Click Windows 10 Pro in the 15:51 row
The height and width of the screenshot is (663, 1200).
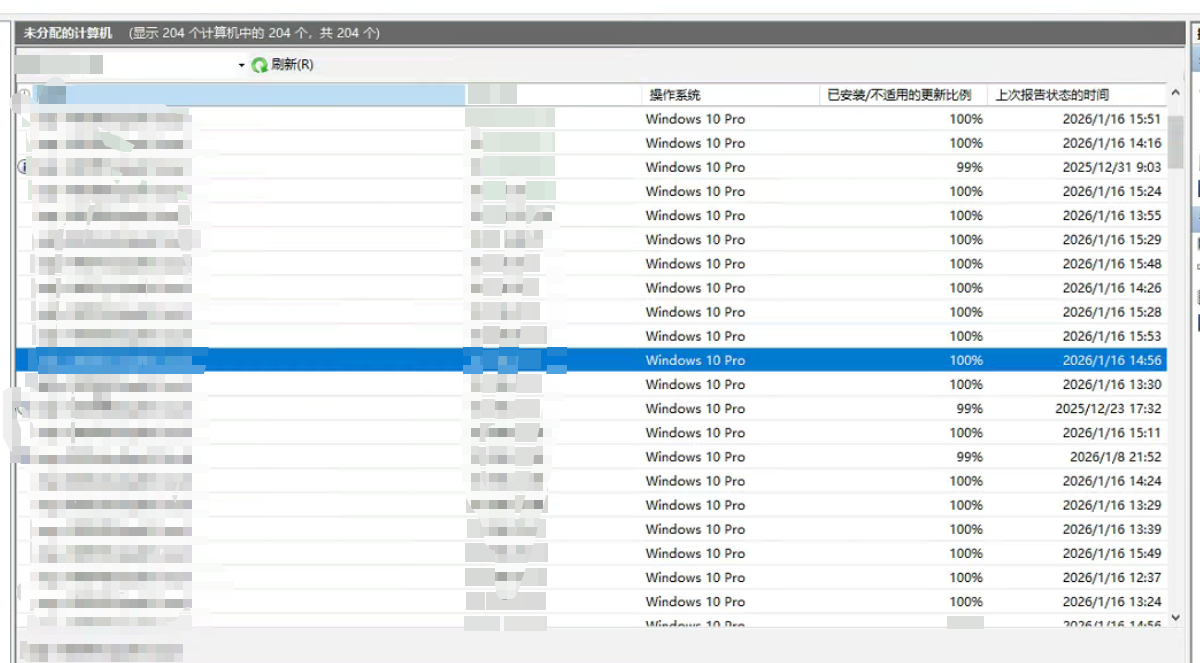point(695,119)
